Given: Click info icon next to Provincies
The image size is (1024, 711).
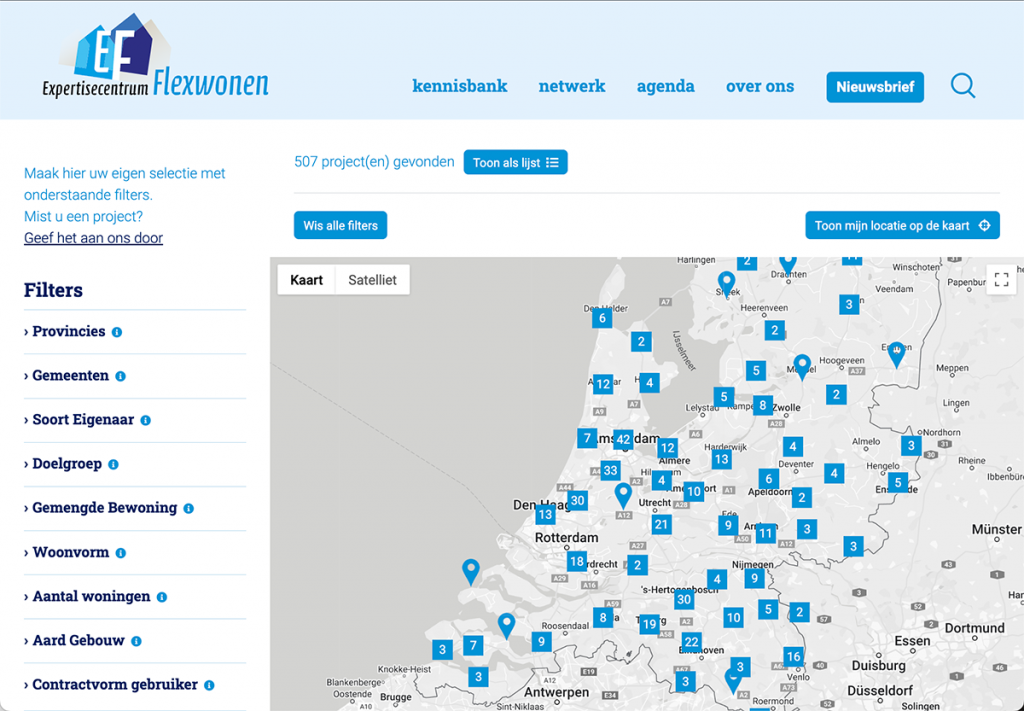Looking at the screenshot, I should point(117,332).
